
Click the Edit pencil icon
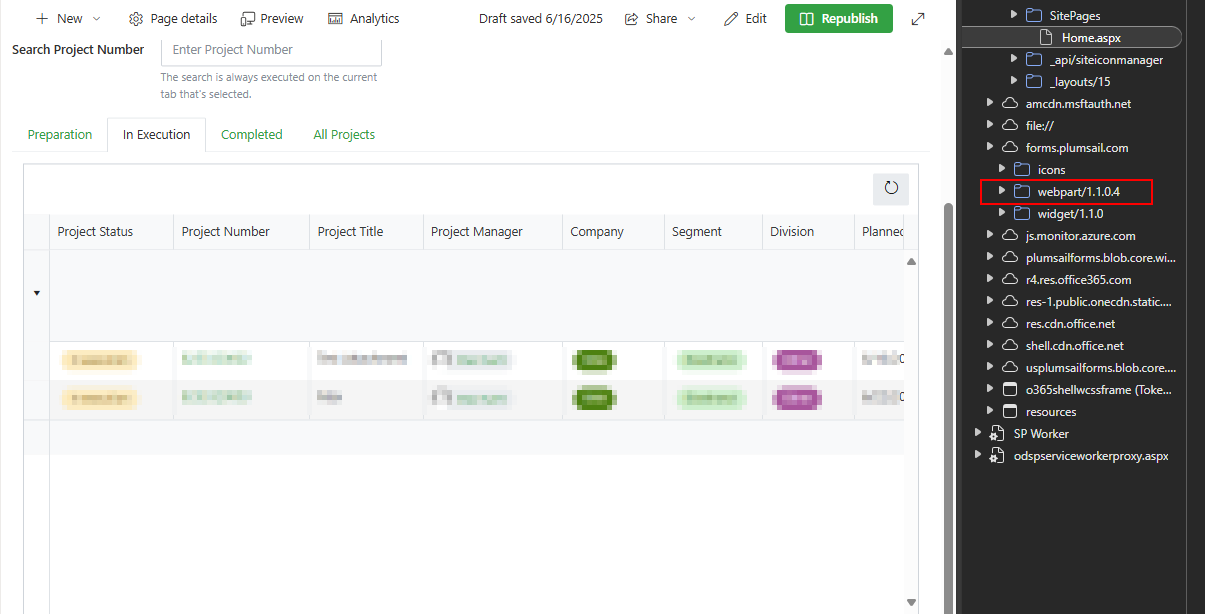tap(731, 19)
